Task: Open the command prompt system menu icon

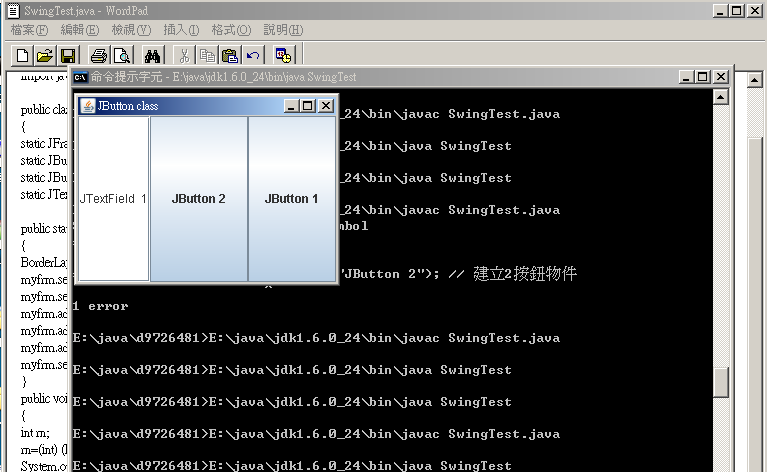Action: click(x=80, y=77)
